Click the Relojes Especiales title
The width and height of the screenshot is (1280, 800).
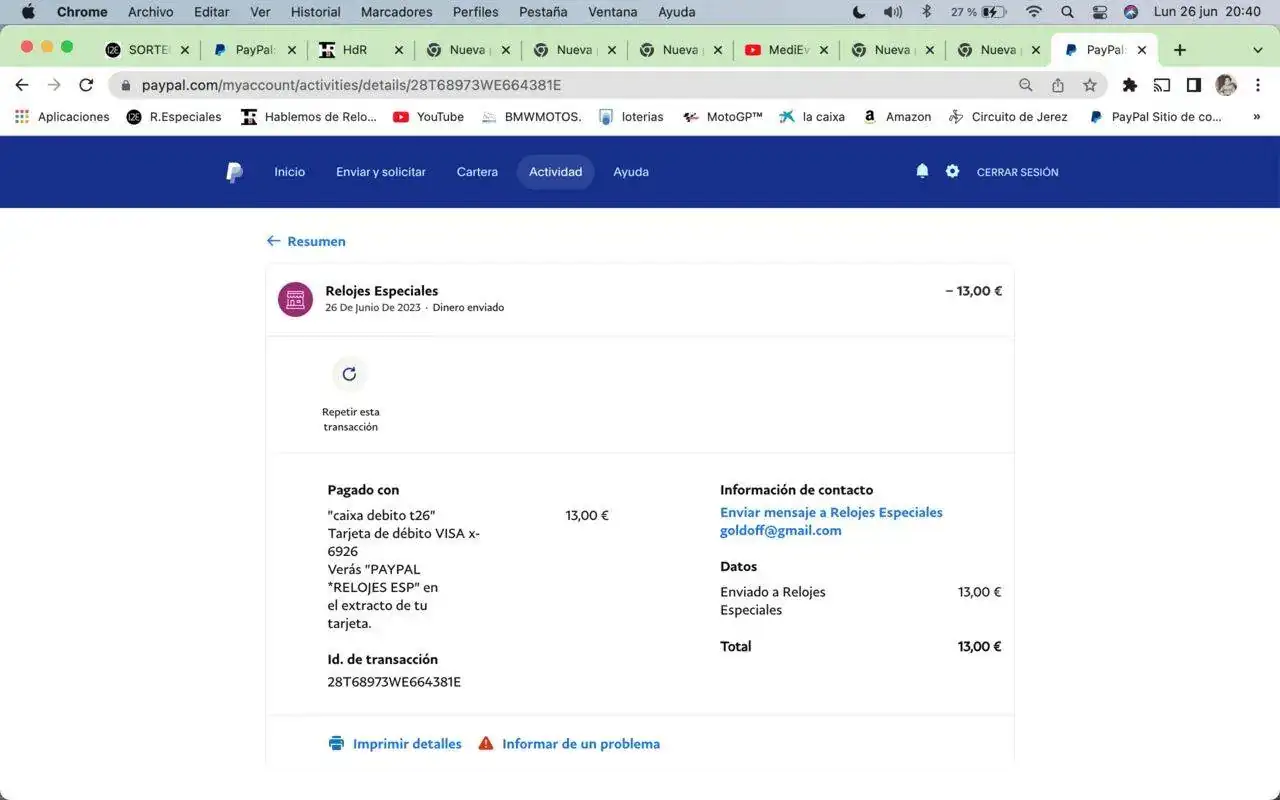(382, 291)
